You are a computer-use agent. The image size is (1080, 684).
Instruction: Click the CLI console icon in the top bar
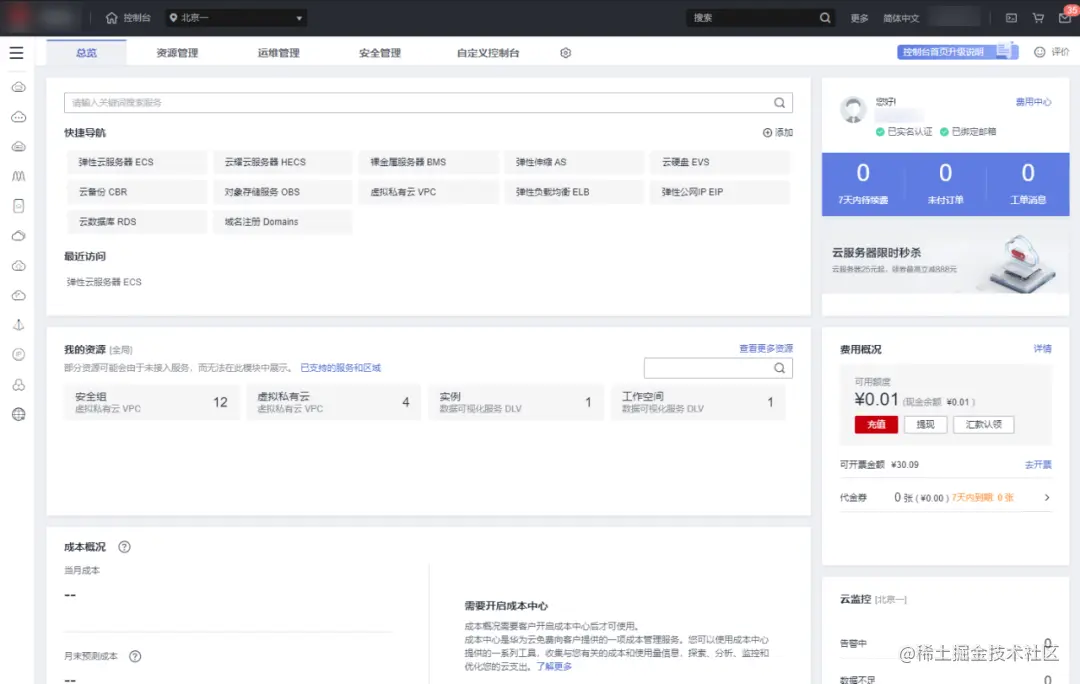(x=1010, y=17)
